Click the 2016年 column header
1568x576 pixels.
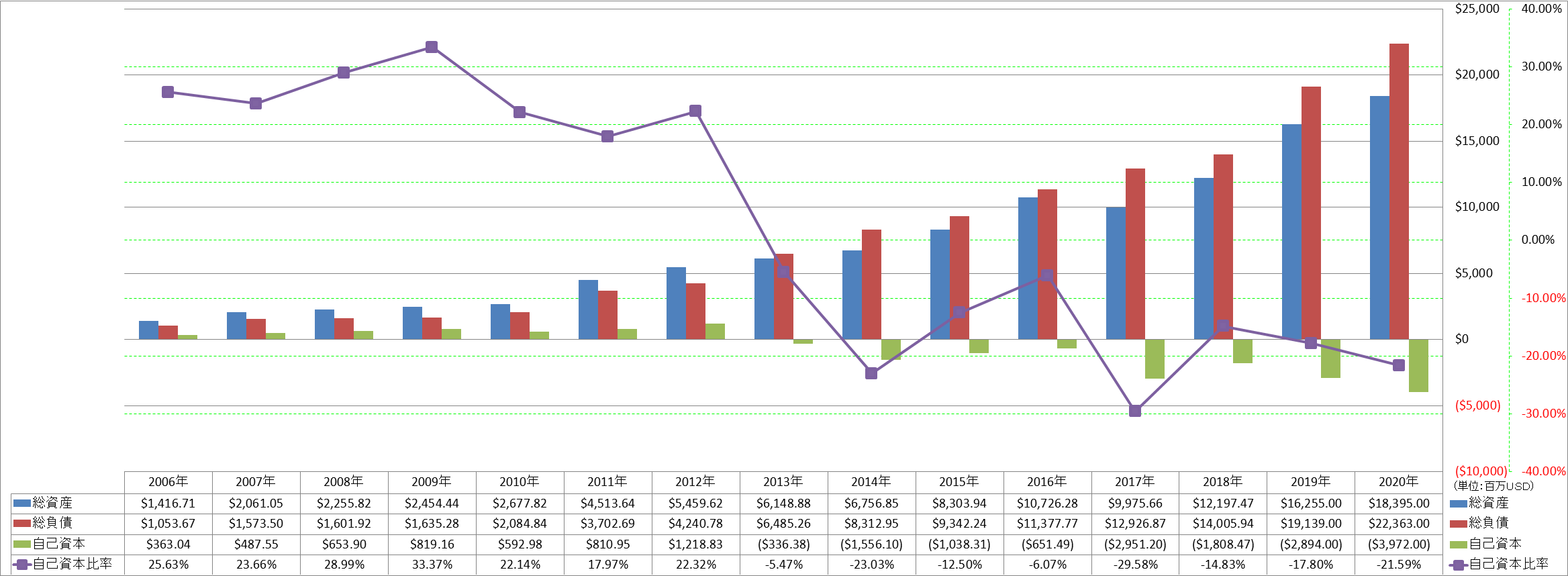[1047, 482]
